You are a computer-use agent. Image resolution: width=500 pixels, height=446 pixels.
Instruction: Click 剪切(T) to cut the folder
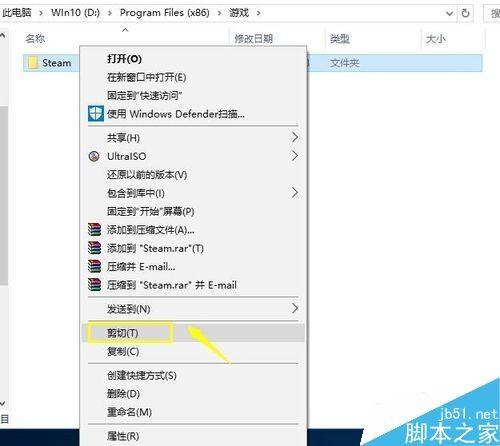[193, 333]
